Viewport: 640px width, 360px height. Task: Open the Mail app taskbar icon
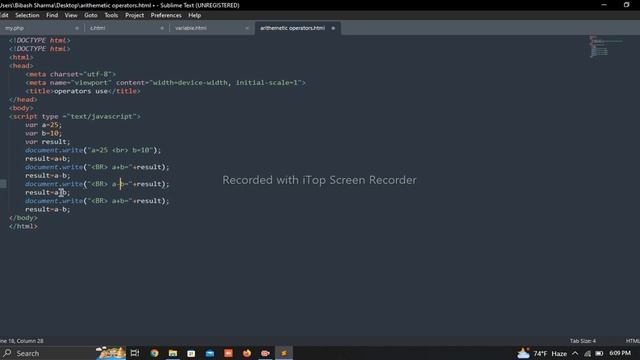(x=210, y=353)
